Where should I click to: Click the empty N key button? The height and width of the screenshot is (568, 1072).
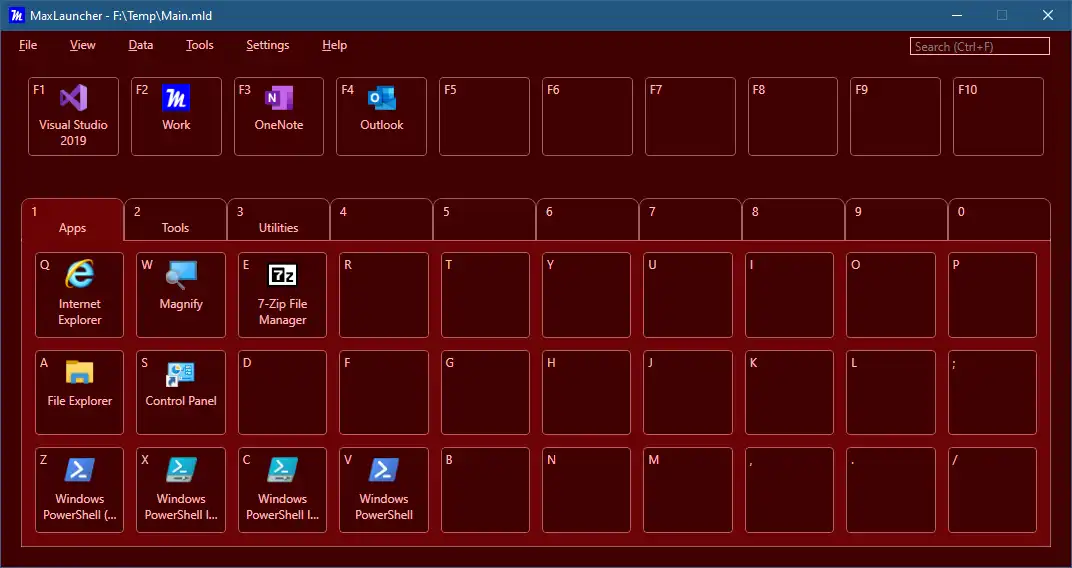[x=587, y=490]
